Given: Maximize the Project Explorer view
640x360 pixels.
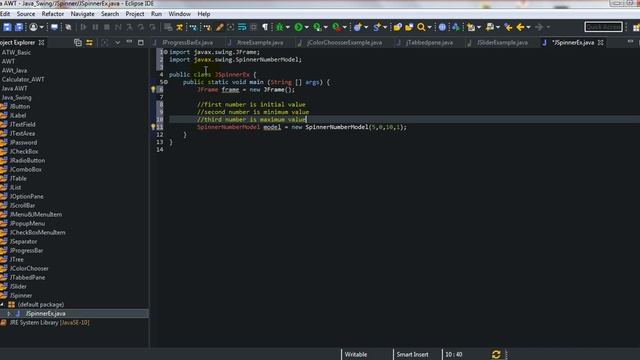Looking at the screenshot, I should coord(140,42).
